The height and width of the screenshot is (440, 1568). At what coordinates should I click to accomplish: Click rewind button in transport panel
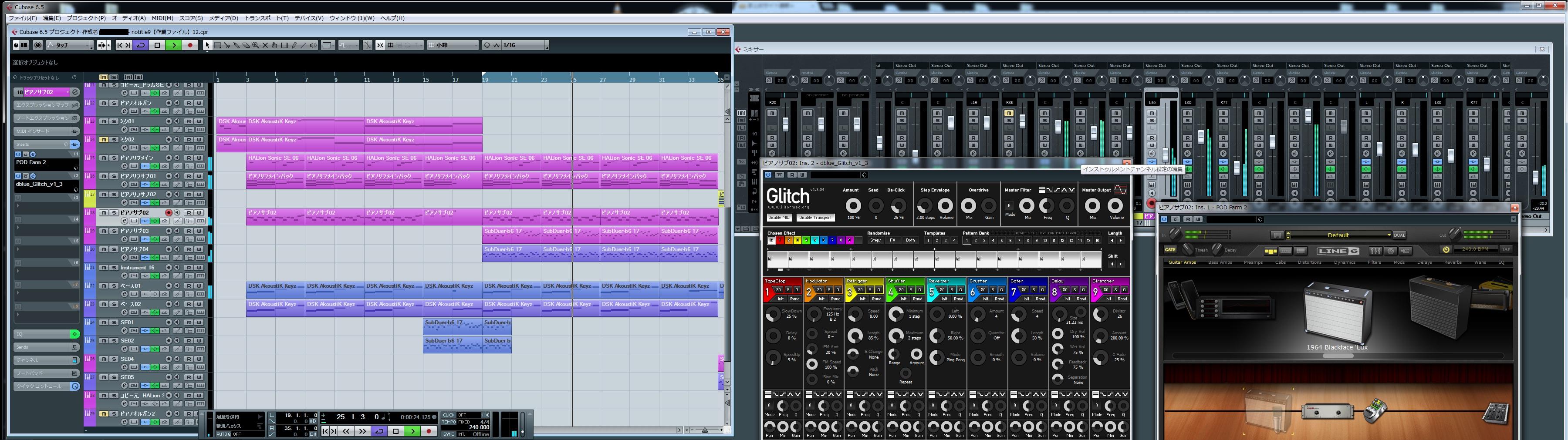tap(346, 431)
